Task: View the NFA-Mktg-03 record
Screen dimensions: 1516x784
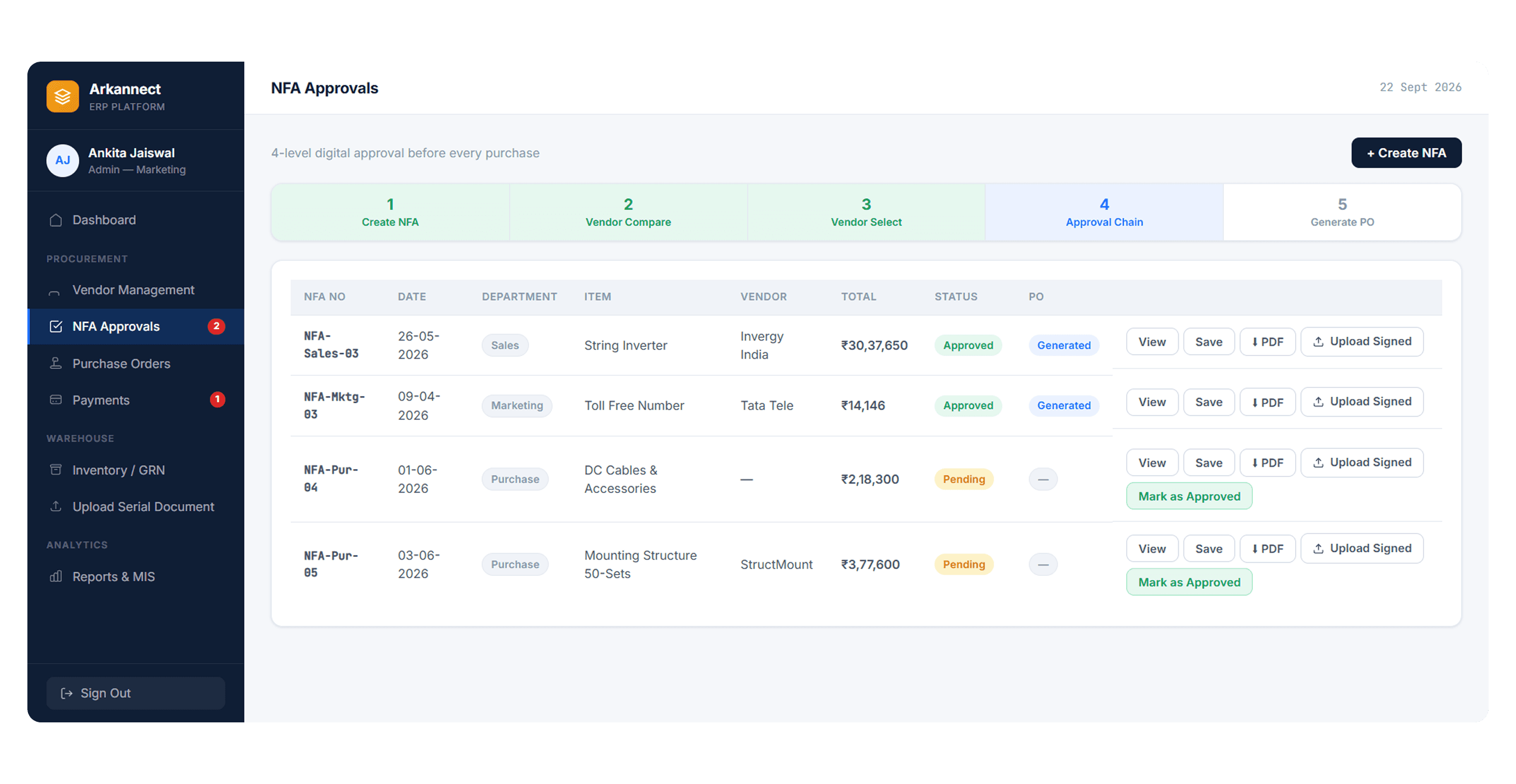Action: pos(1152,402)
